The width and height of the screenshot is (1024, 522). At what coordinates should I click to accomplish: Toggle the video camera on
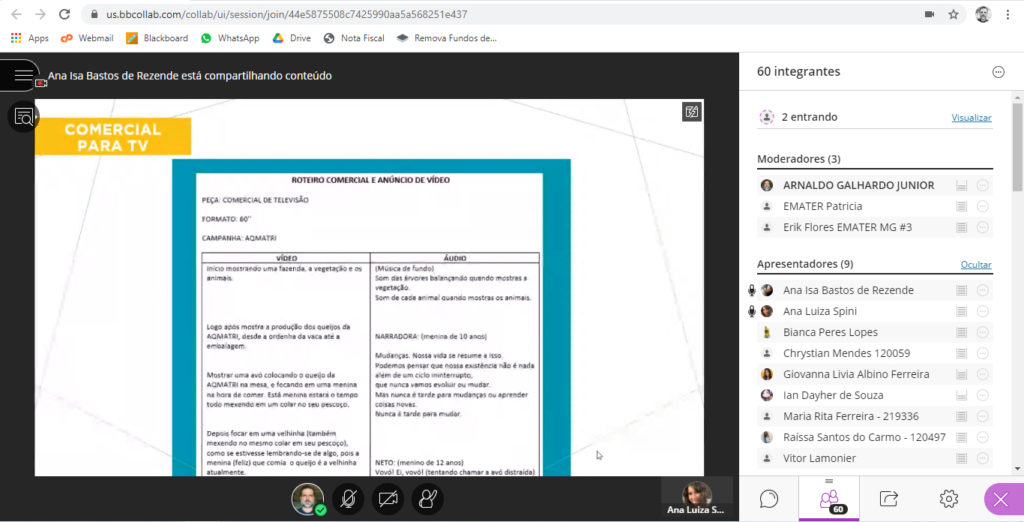388,498
